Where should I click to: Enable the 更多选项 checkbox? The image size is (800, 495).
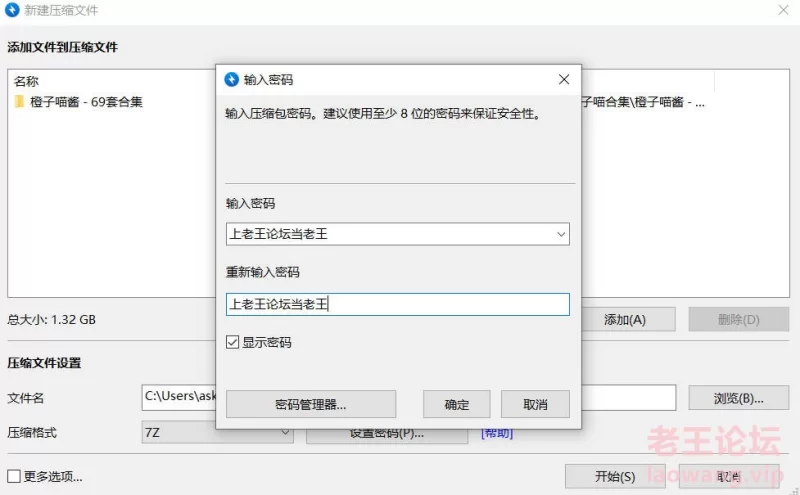14,477
